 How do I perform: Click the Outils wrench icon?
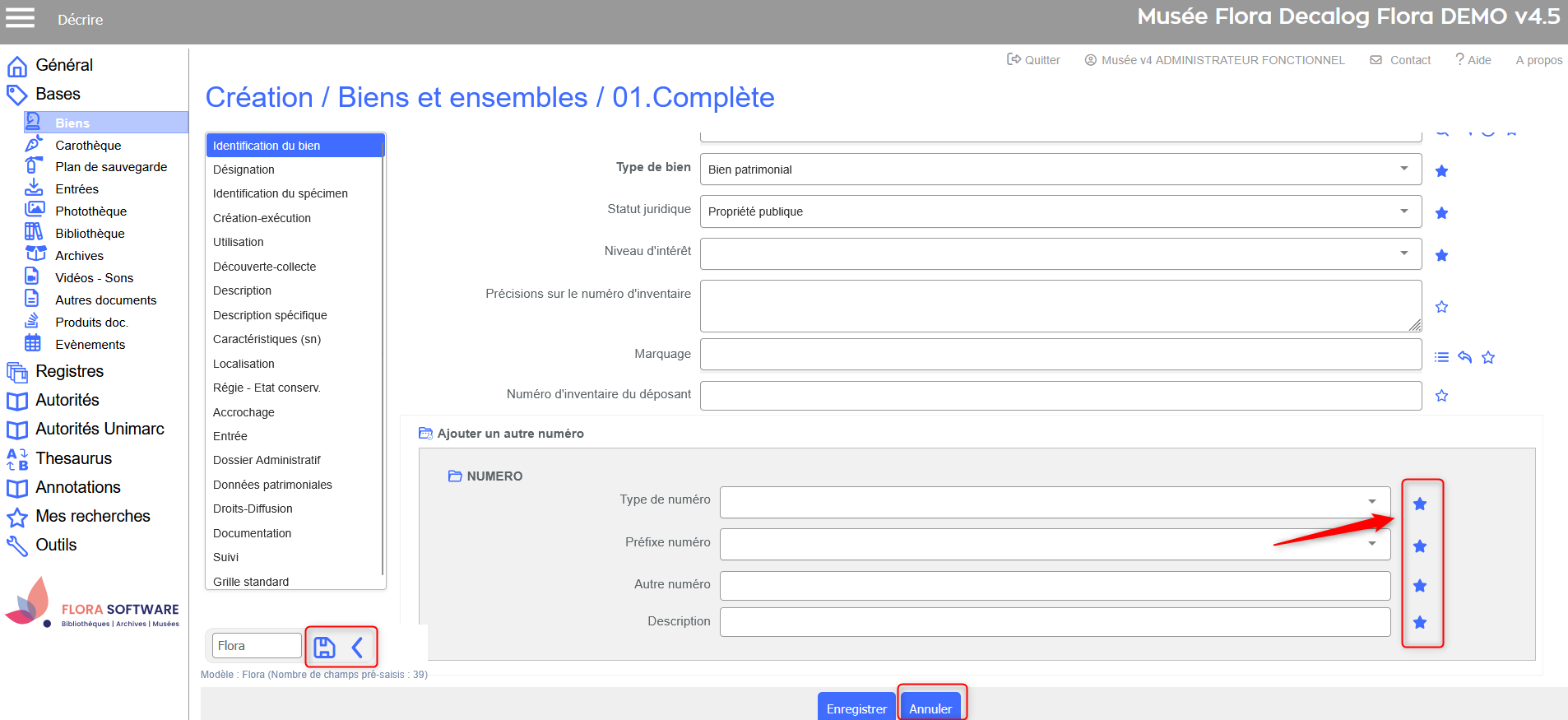point(17,546)
